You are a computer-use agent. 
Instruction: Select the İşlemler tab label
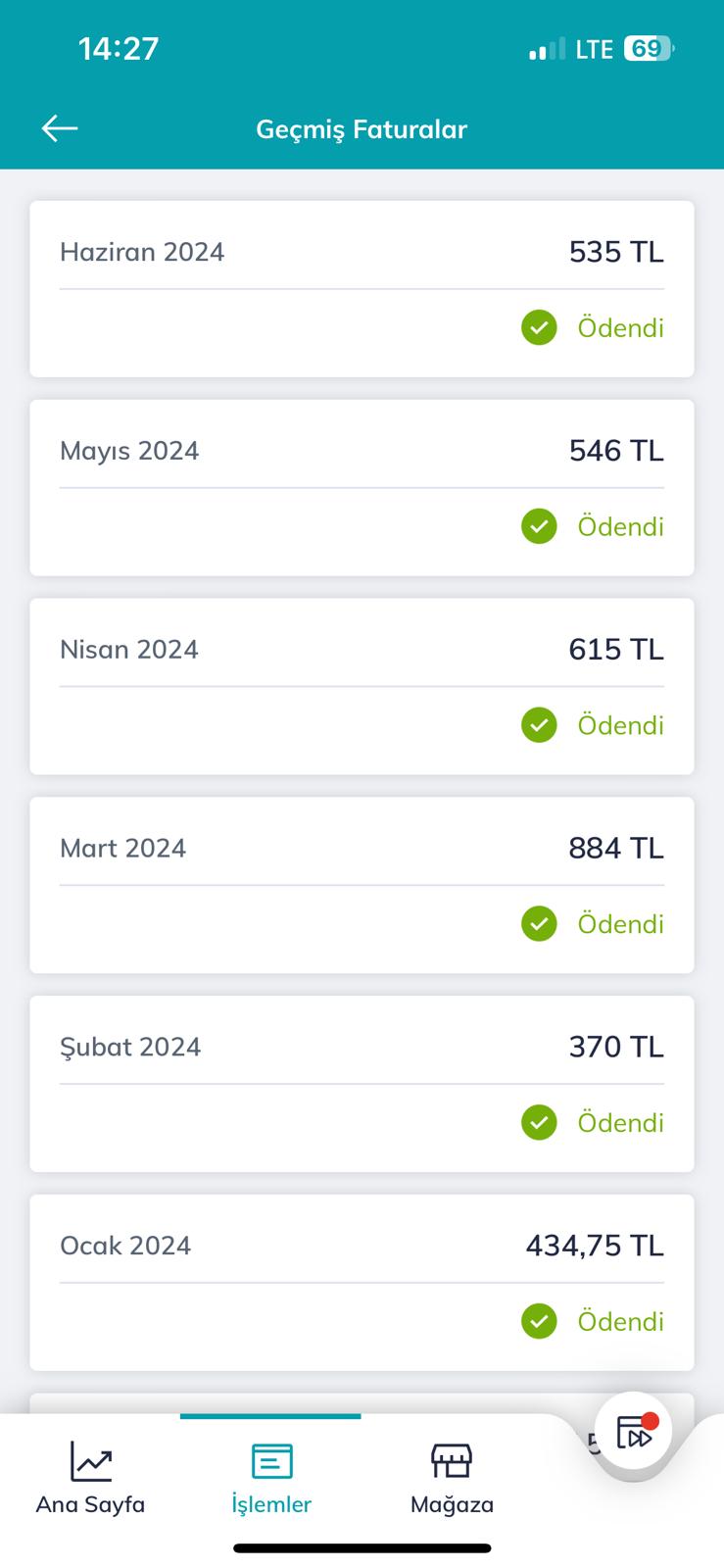point(271,1504)
